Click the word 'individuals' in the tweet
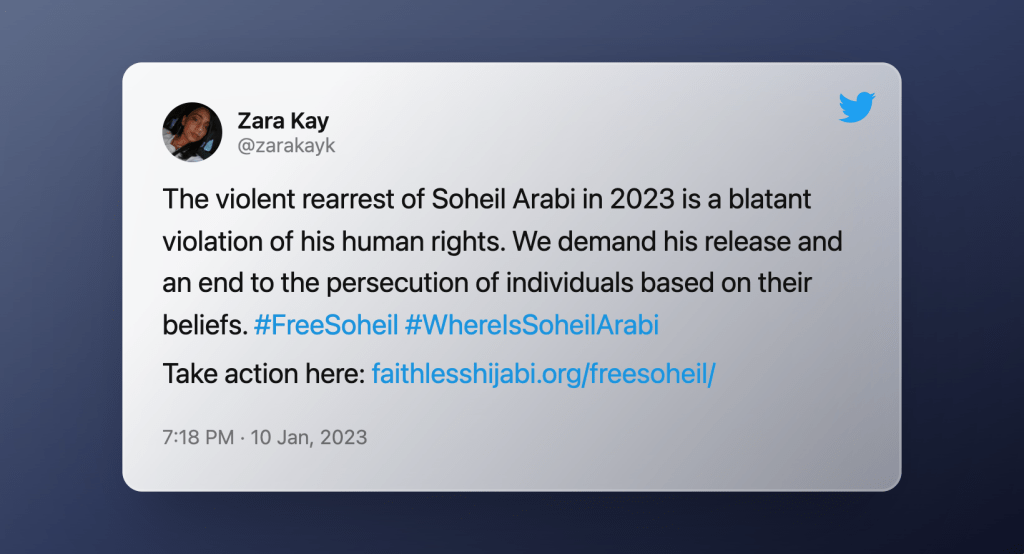This screenshot has height=554, width=1024. point(570,283)
